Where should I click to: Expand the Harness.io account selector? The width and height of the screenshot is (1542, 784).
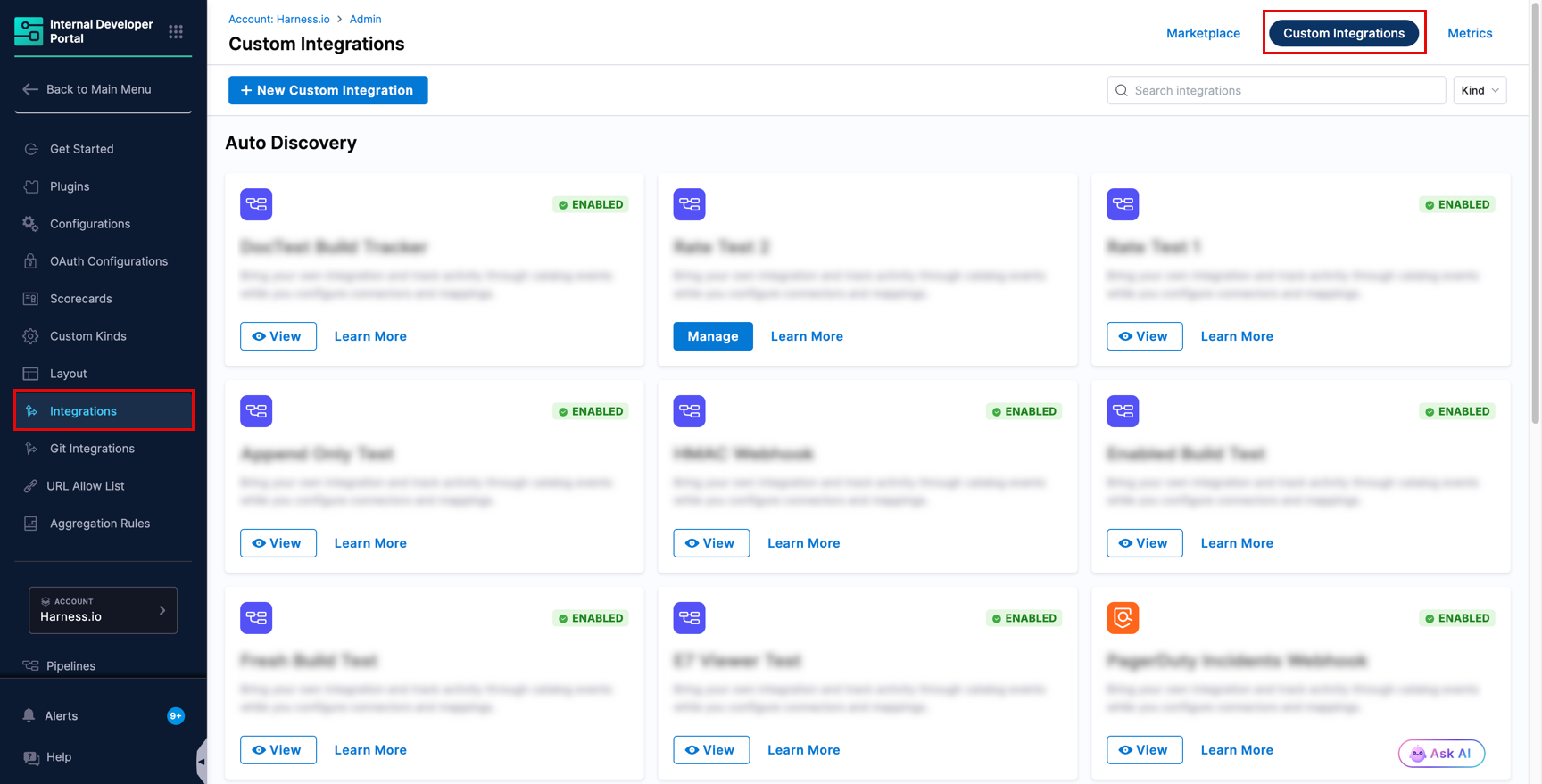(103, 610)
